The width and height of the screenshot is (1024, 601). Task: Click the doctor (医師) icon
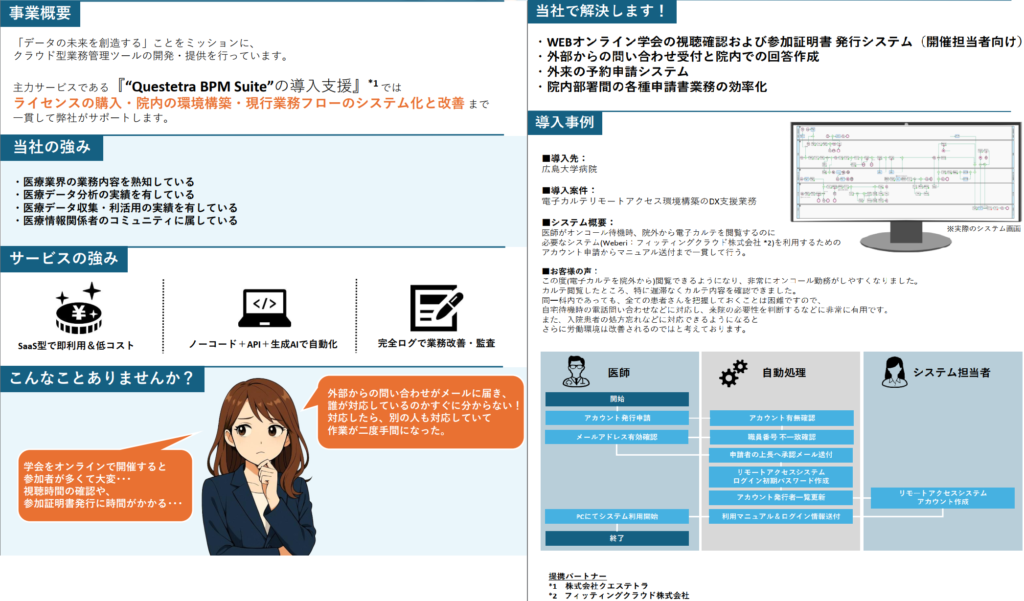pyautogui.click(x=575, y=373)
